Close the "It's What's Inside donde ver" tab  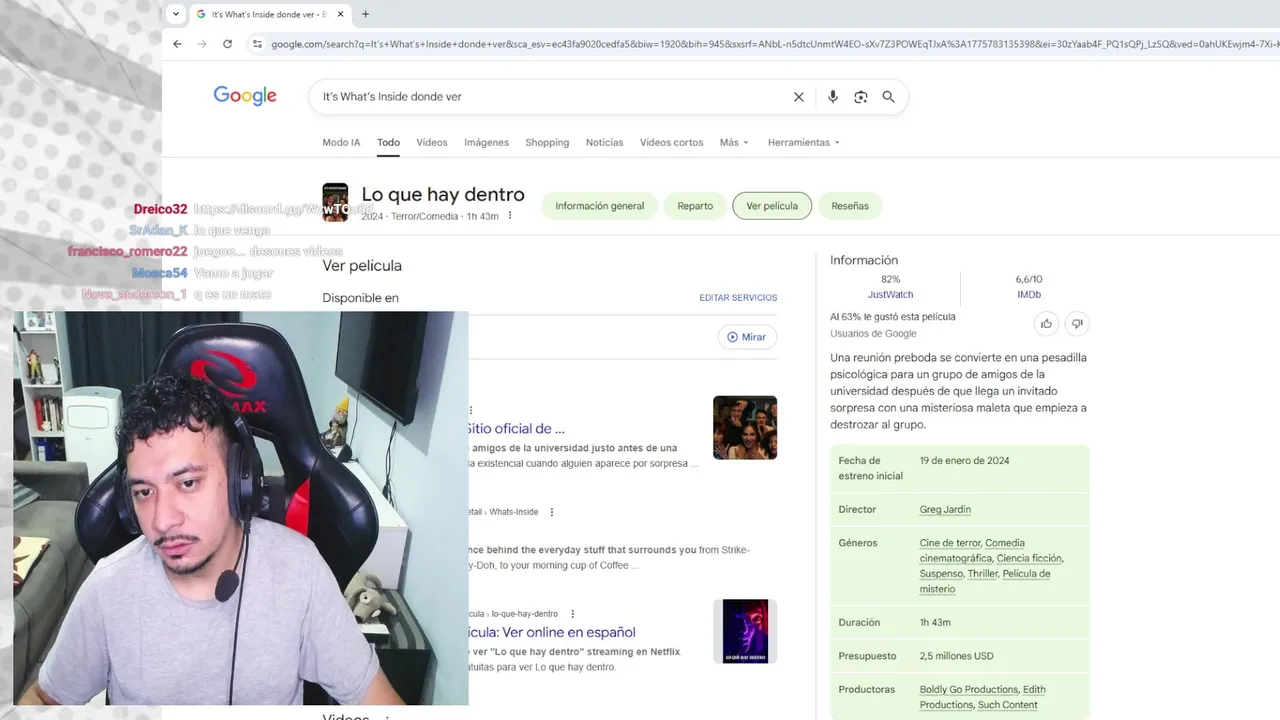point(341,14)
